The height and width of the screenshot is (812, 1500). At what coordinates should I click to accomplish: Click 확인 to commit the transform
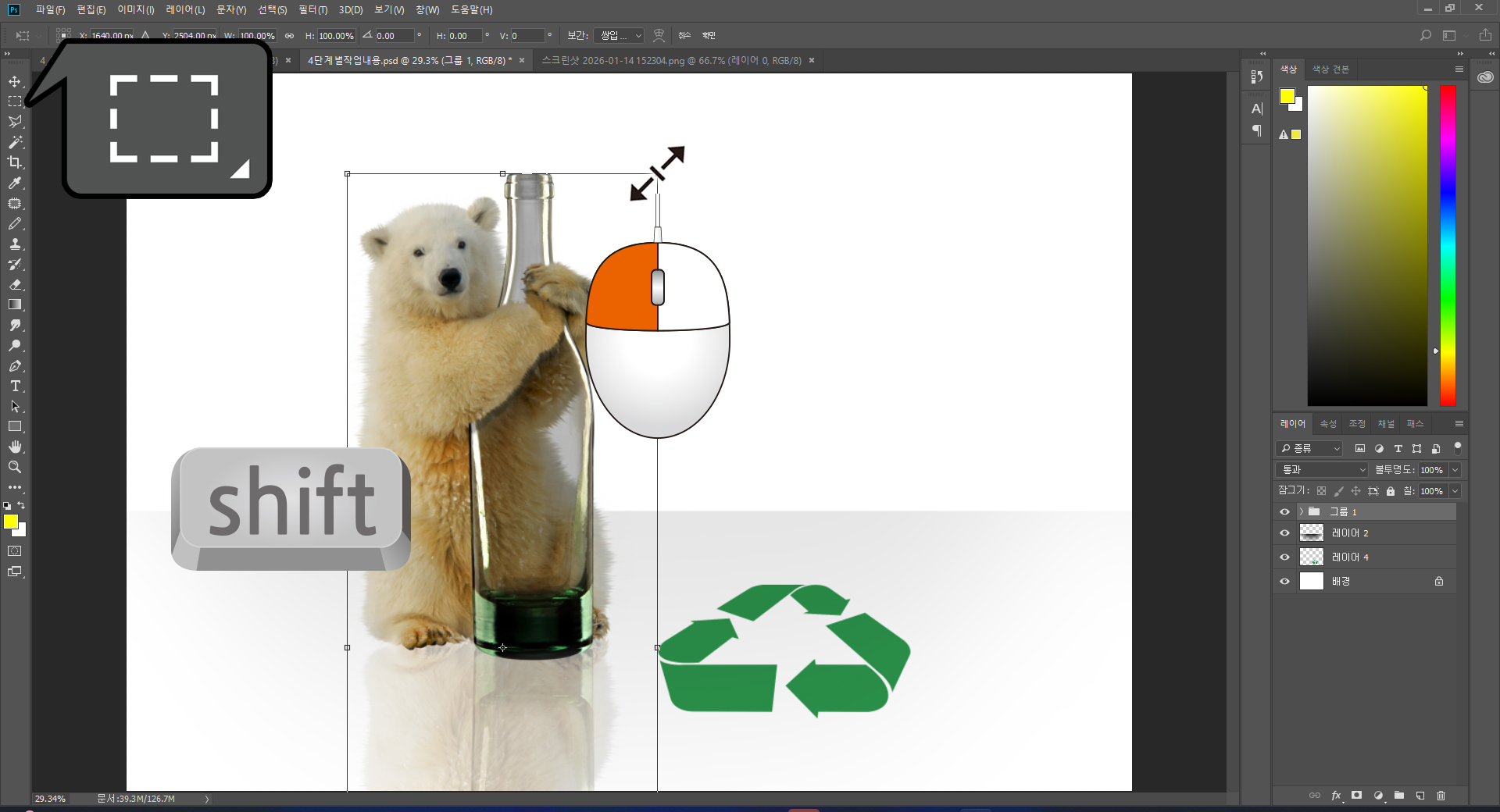709,35
